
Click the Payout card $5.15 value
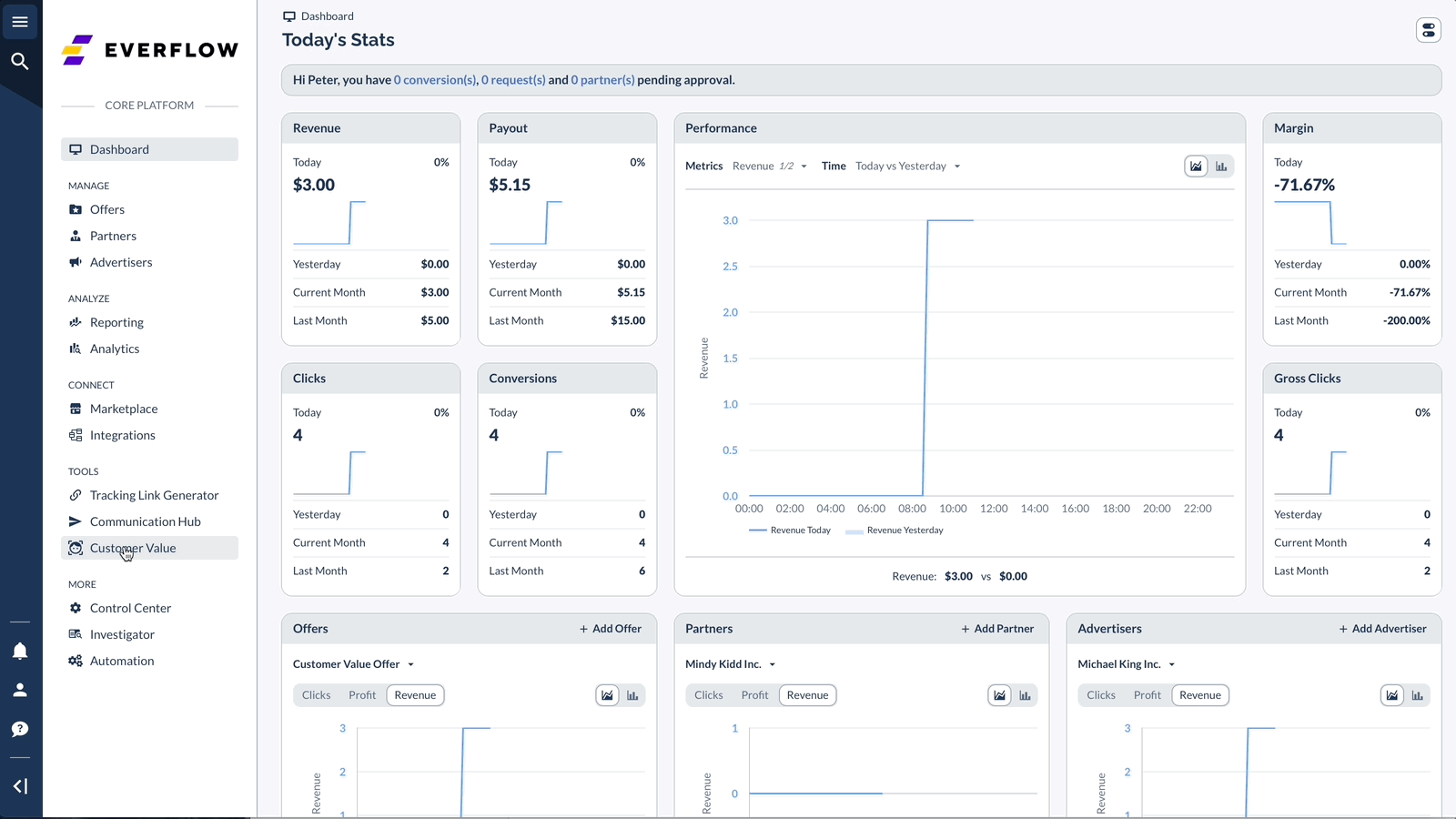(x=510, y=185)
